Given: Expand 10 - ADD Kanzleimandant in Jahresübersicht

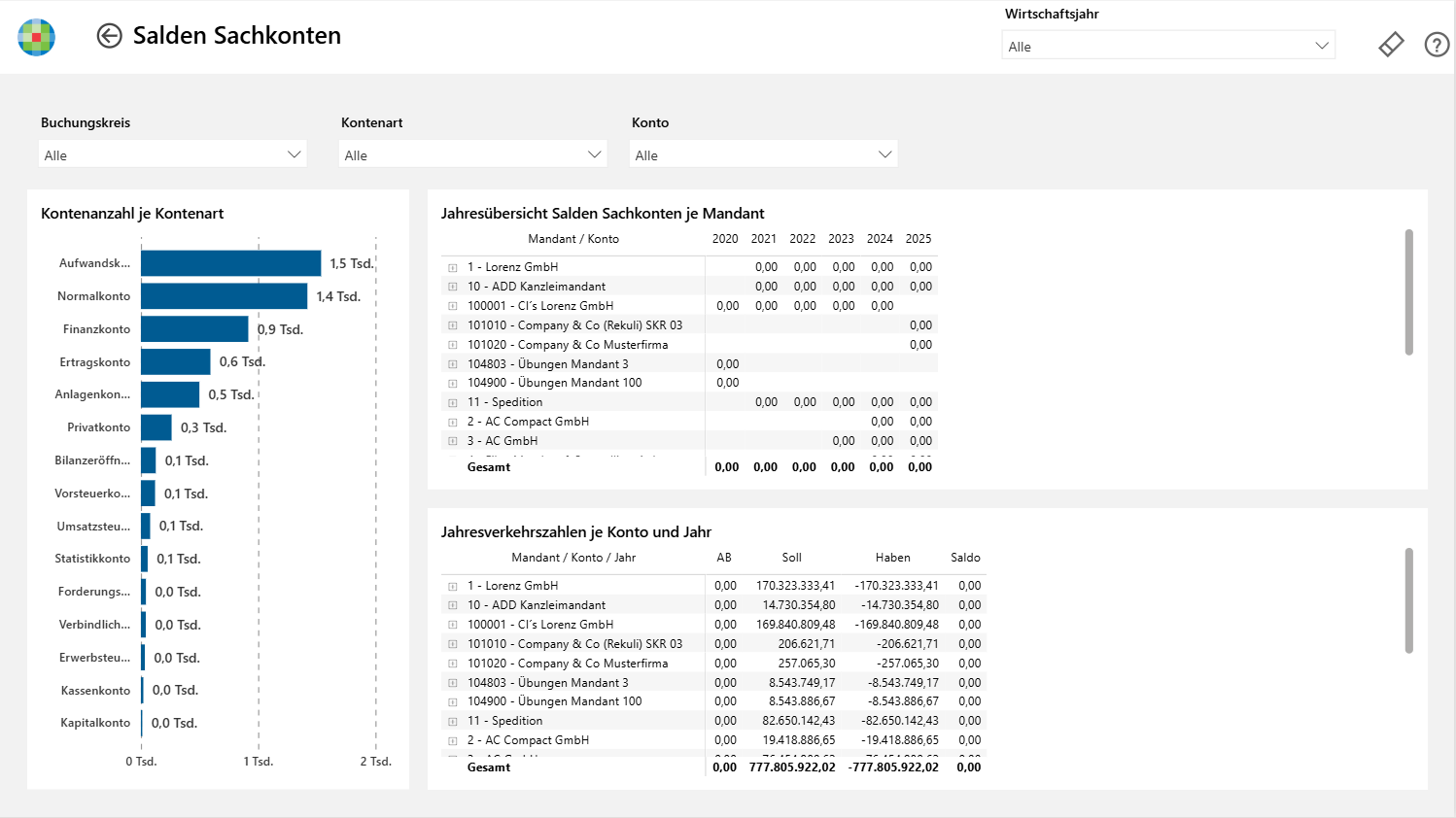Looking at the screenshot, I should [453, 287].
